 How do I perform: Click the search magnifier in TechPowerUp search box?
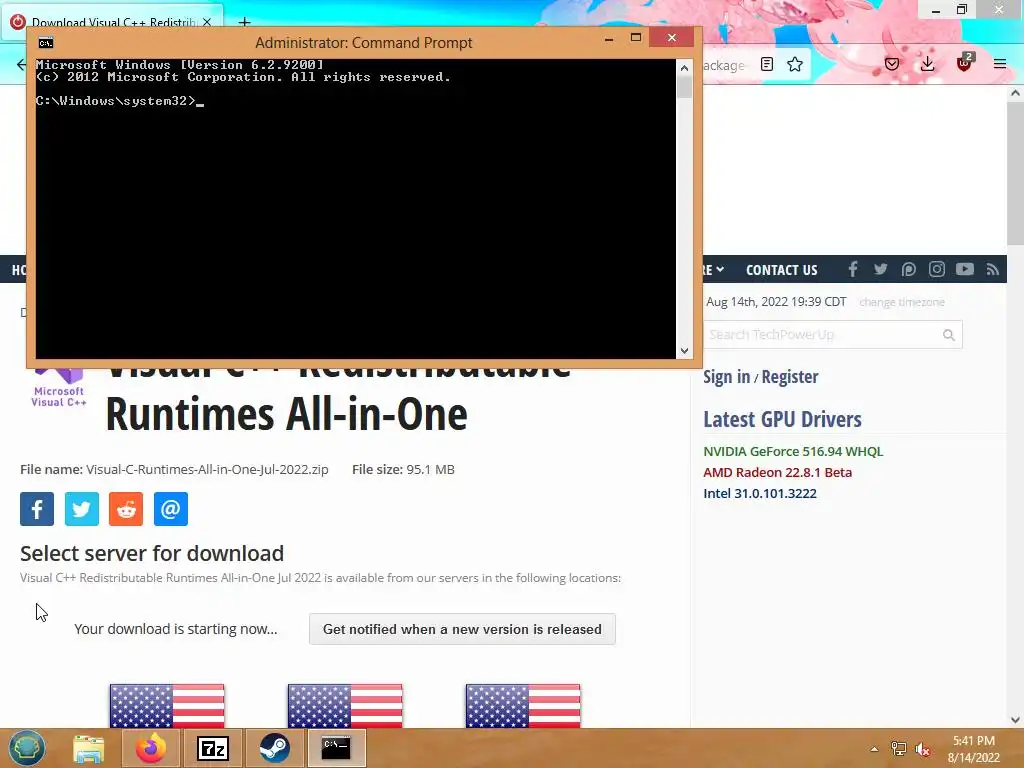tap(948, 335)
